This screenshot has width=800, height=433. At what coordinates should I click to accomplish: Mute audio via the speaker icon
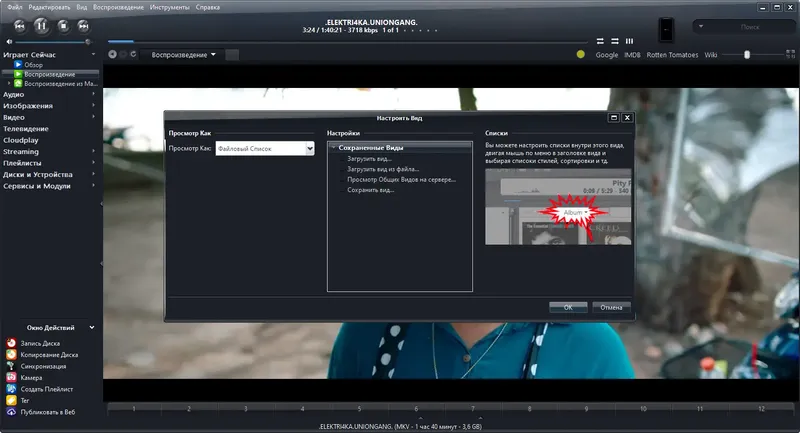click(x=9, y=42)
